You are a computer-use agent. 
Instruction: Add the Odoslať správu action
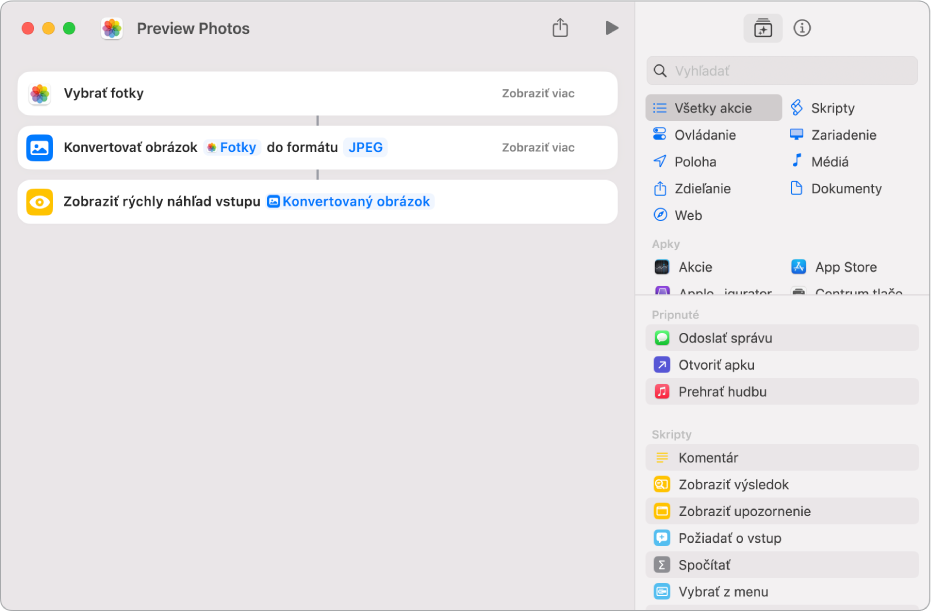782,338
